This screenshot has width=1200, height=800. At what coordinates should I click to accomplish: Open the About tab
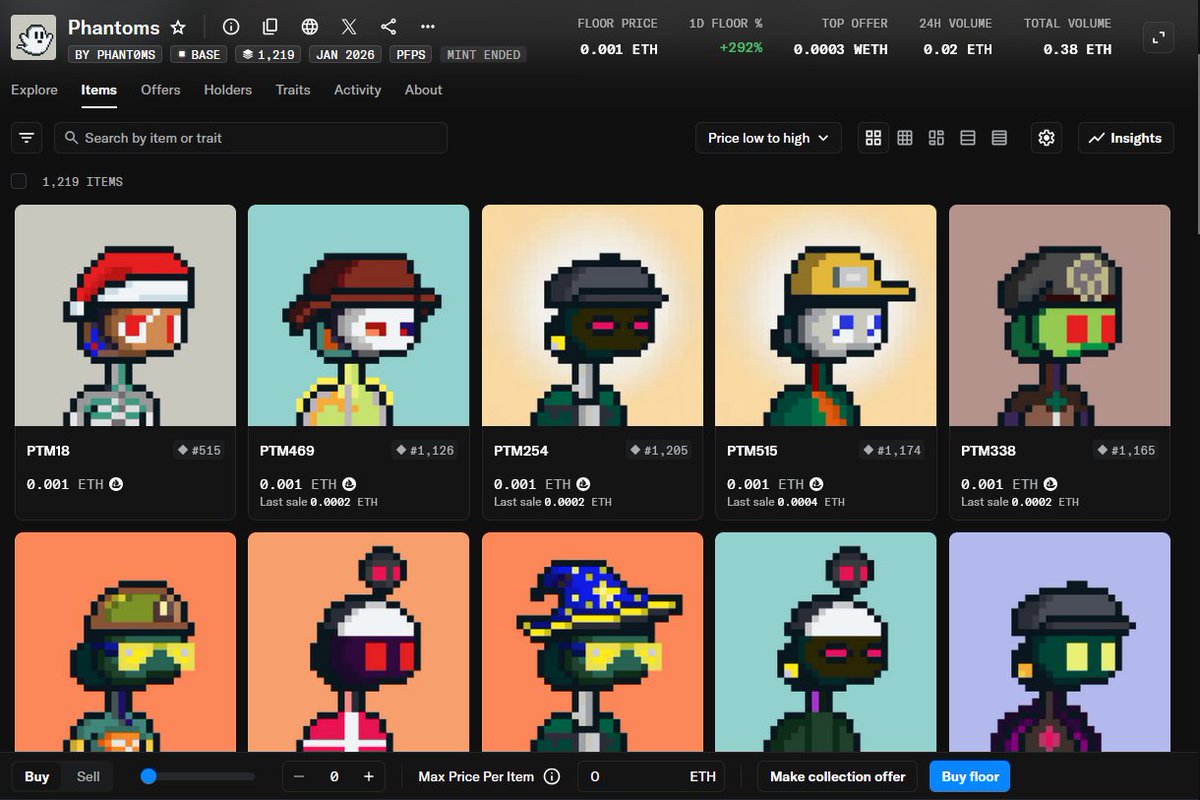coord(423,90)
